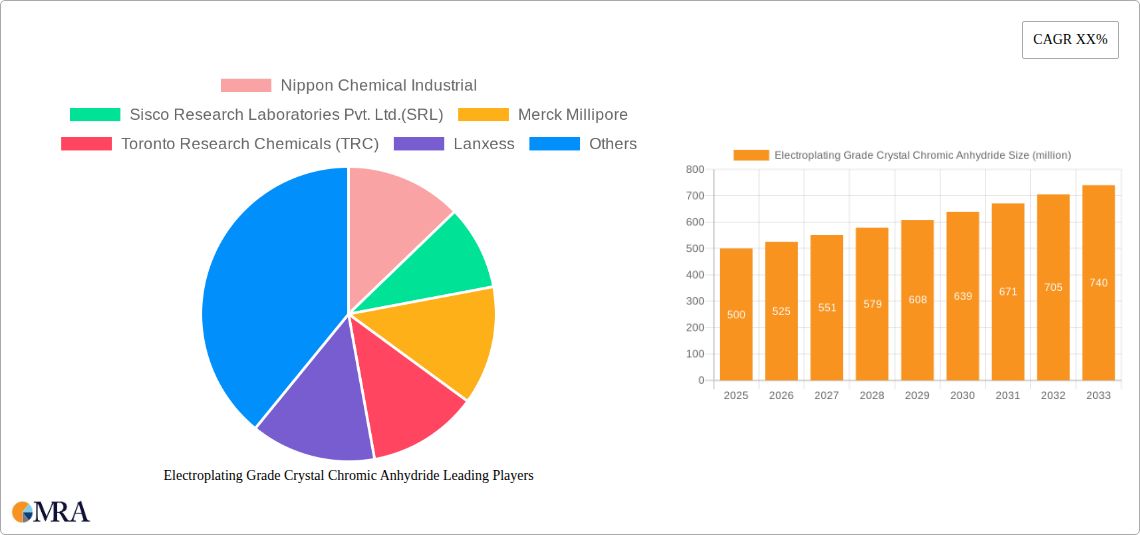The image size is (1140, 535).
Task: Click the 2033 bar showing 740
Action: [x=1099, y=283]
